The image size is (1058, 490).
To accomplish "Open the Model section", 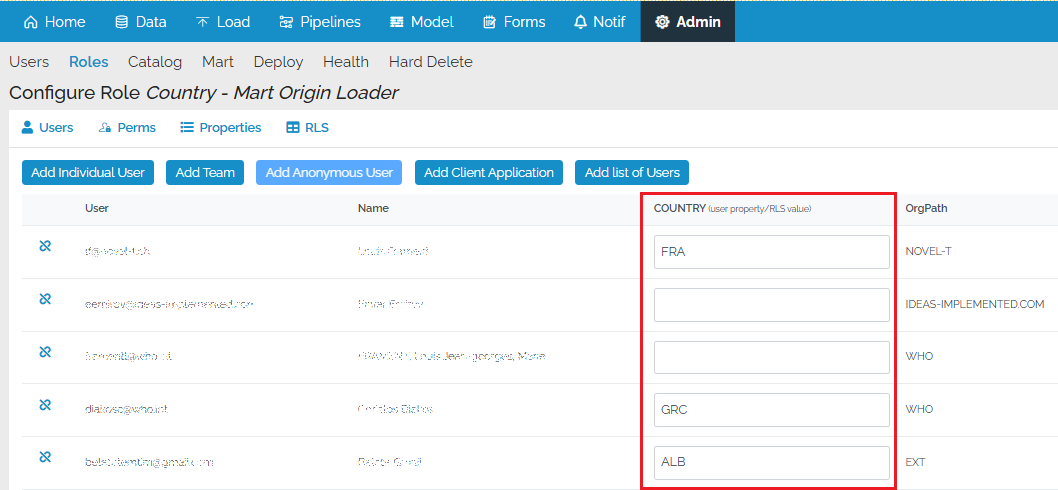I will (422, 22).
